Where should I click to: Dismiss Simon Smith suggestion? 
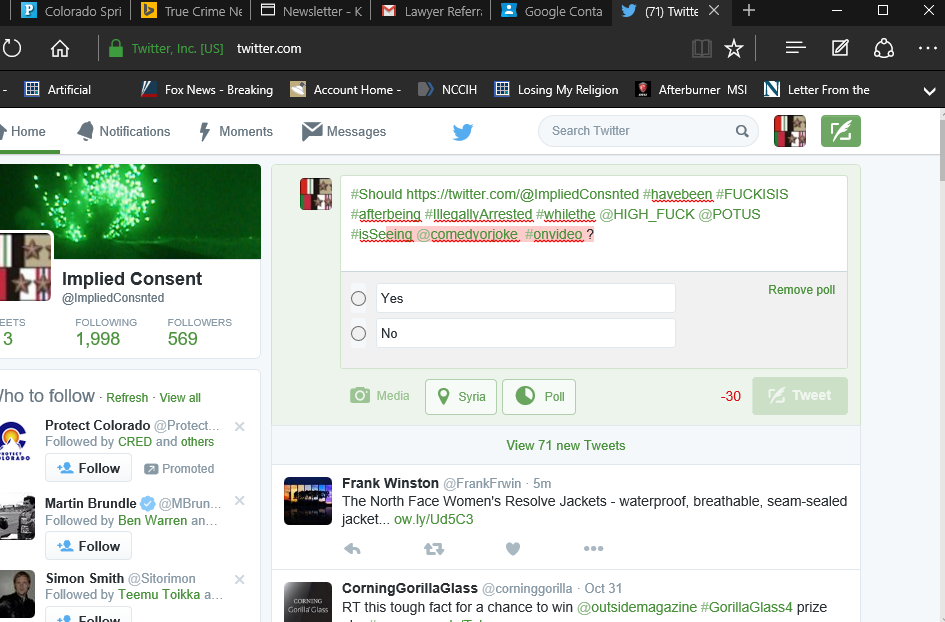click(239, 579)
